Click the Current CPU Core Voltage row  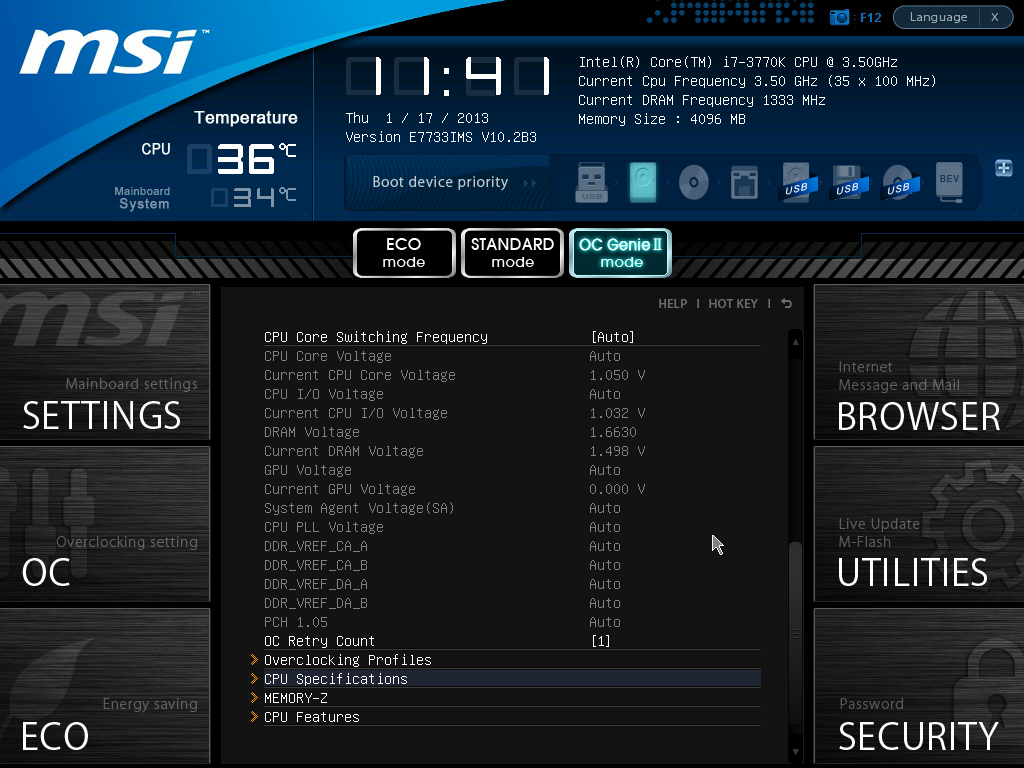pyautogui.click(x=512, y=375)
